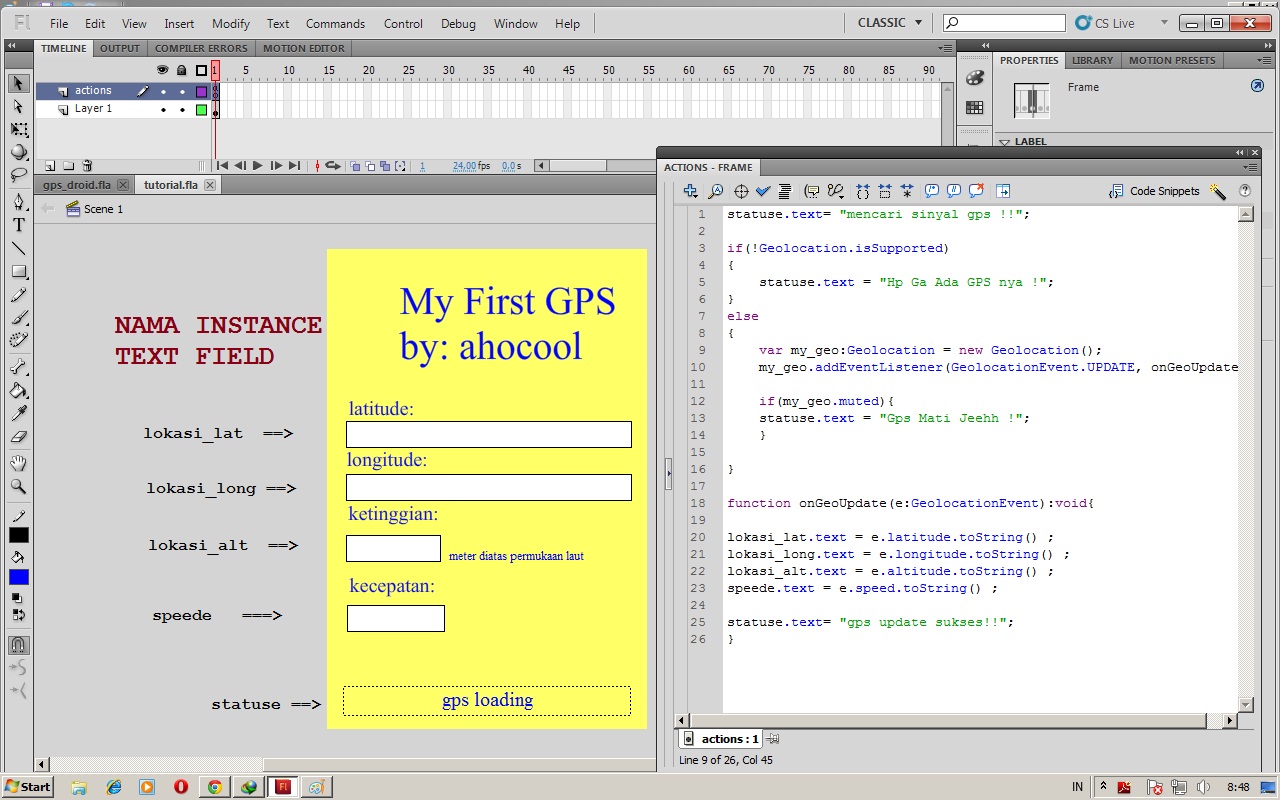Image resolution: width=1280 pixels, height=800 pixels.
Task: Collapse the LABEL section in Properties
Action: pos(1004,141)
